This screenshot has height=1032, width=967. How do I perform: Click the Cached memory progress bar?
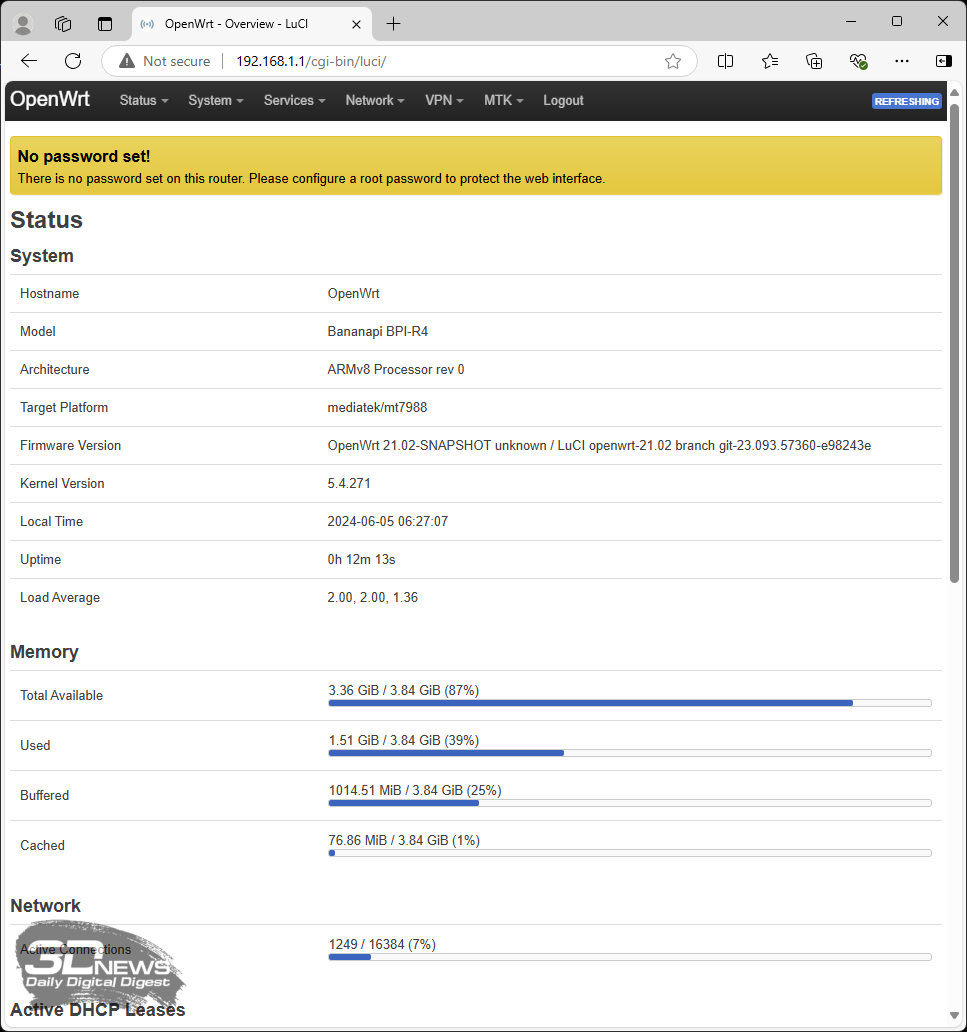pyautogui.click(x=630, y=854)
